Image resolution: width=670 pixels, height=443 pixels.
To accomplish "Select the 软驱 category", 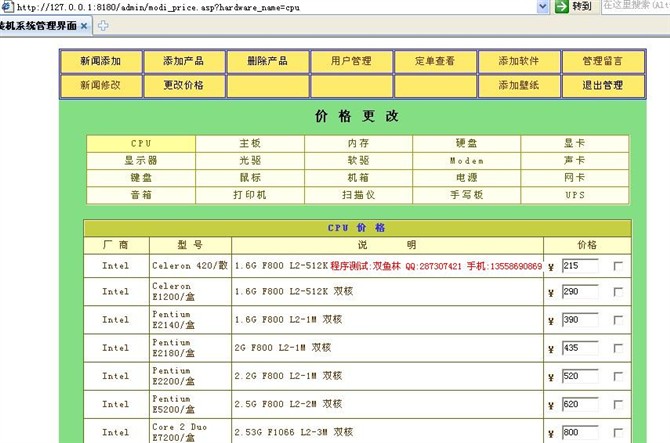I will tap(359, 161).
